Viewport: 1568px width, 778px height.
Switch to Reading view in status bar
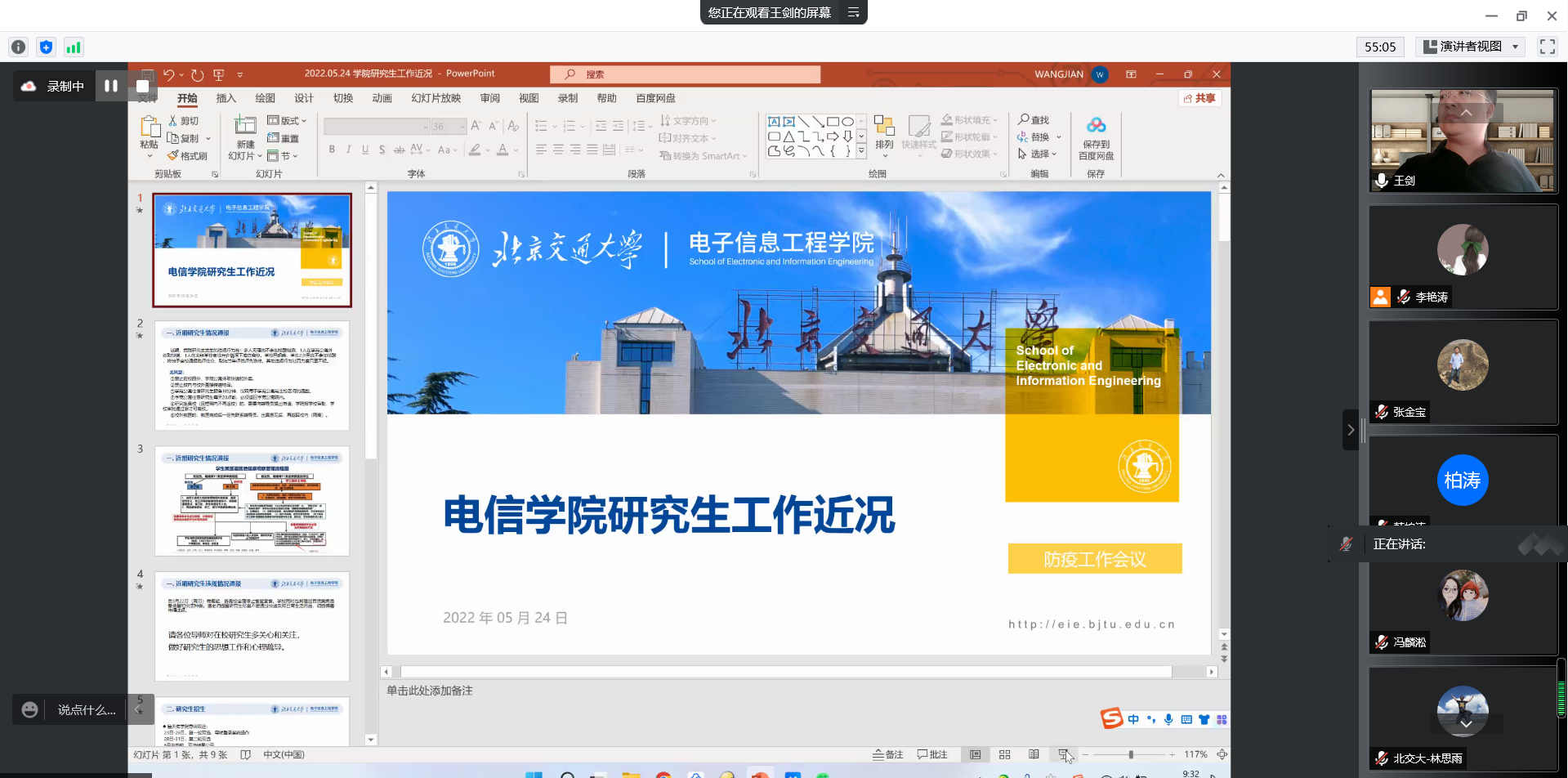click(1034, 754)
